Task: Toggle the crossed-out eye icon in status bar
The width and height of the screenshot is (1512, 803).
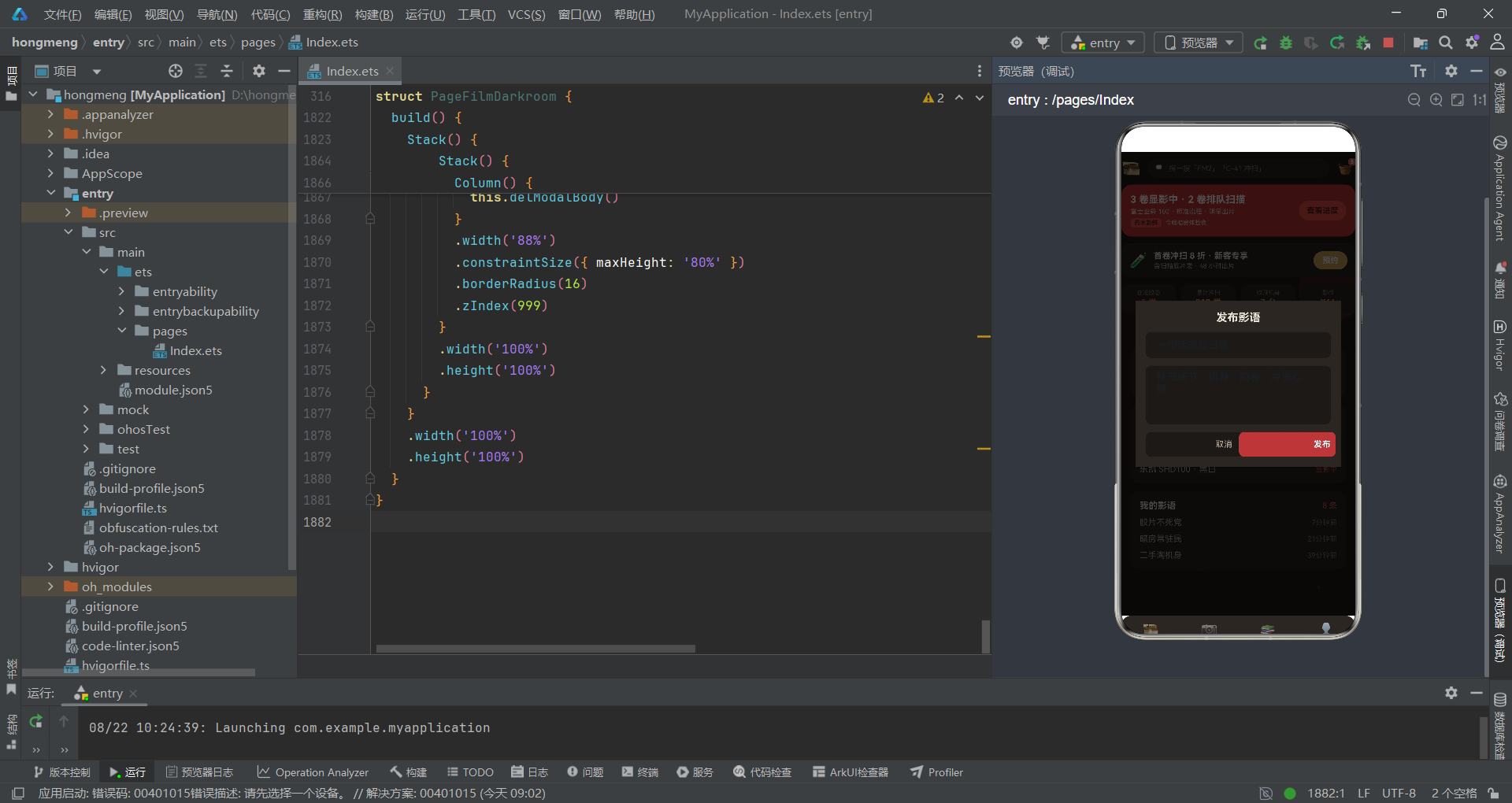Action: coord(1266,793)
